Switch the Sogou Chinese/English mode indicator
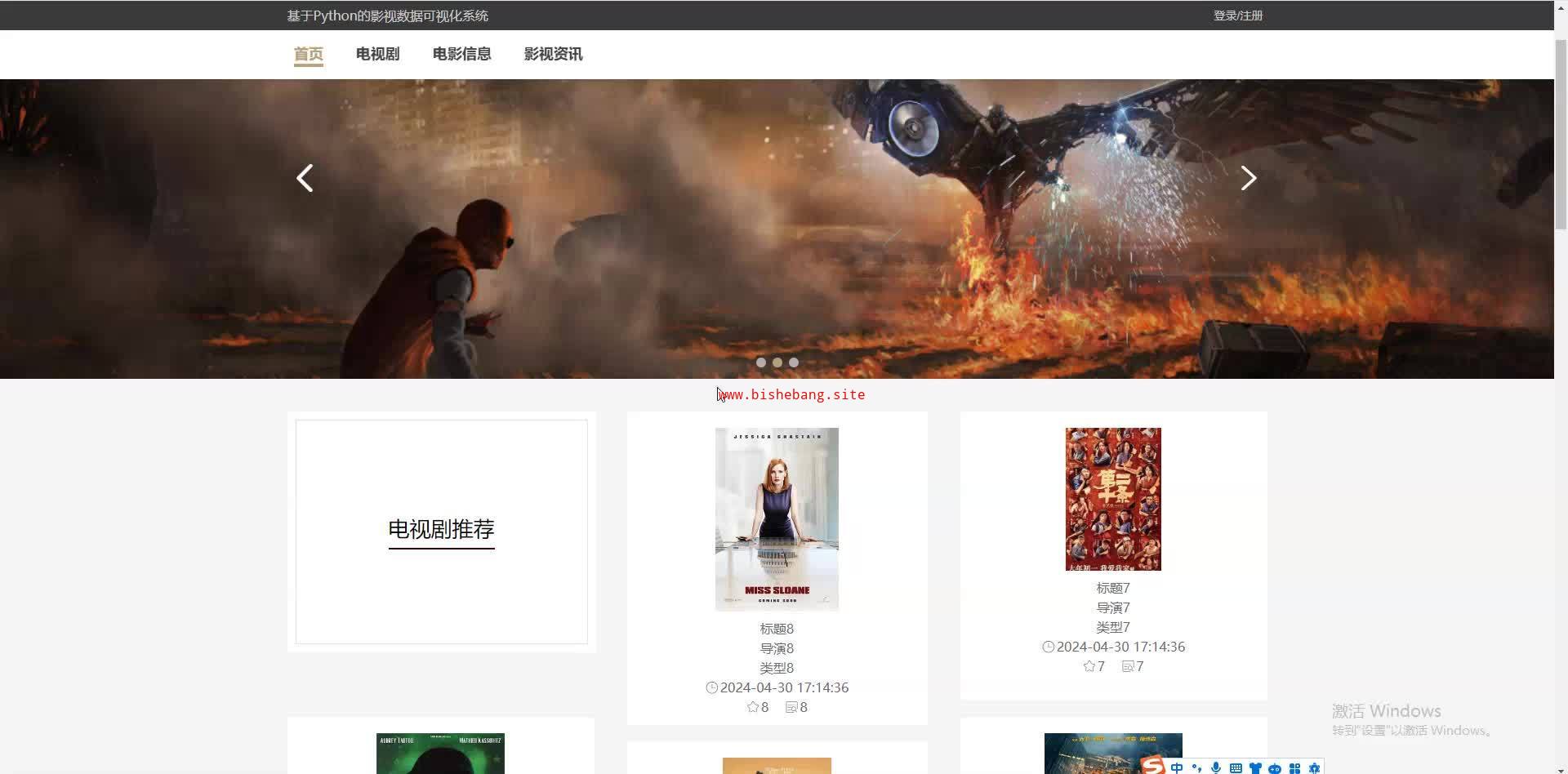Viewport: 1568px width, 774px height. [1177, 767]
